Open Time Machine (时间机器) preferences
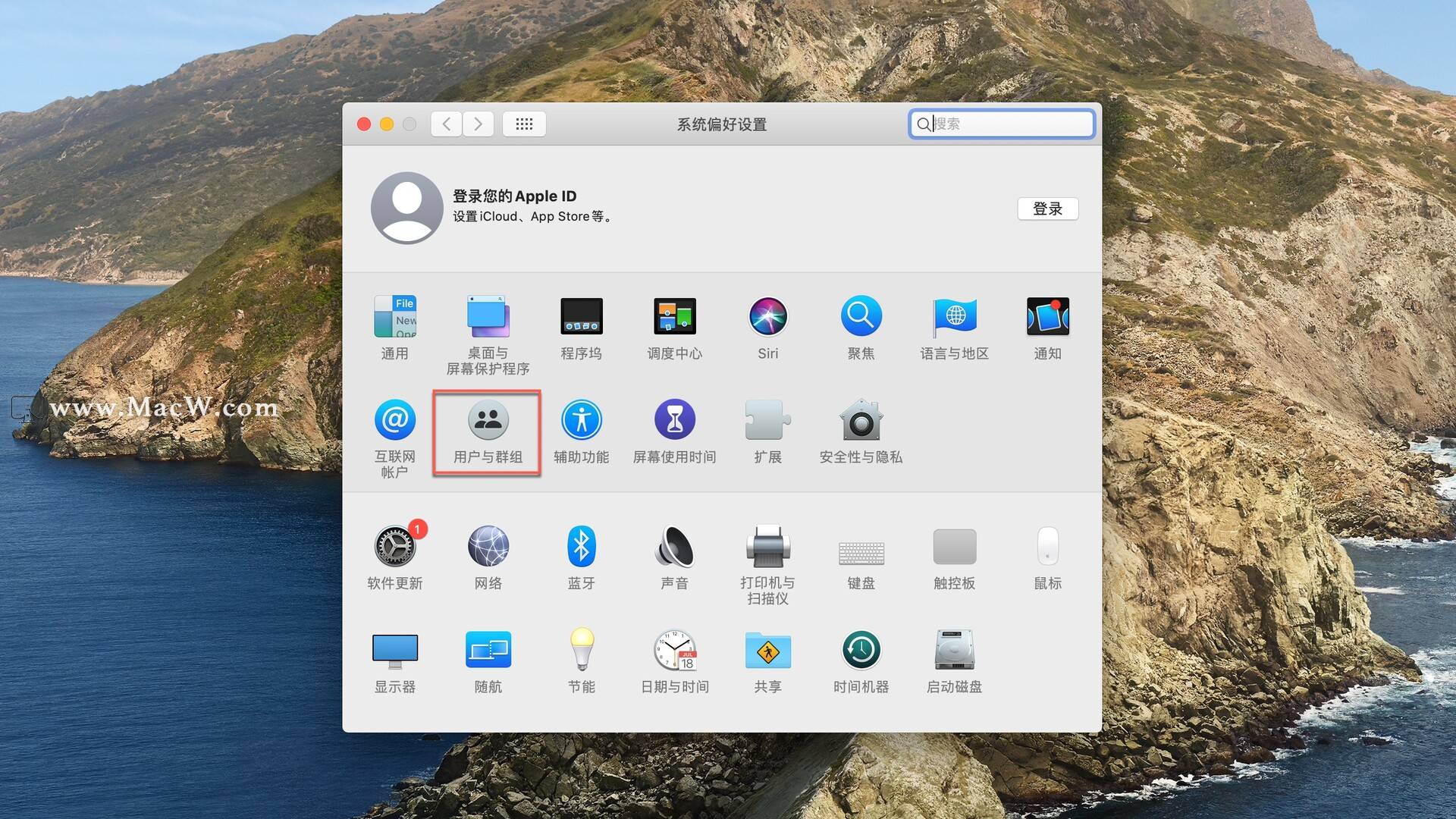Viewport: 1456px width, 819px height. (x=861, y=651)
